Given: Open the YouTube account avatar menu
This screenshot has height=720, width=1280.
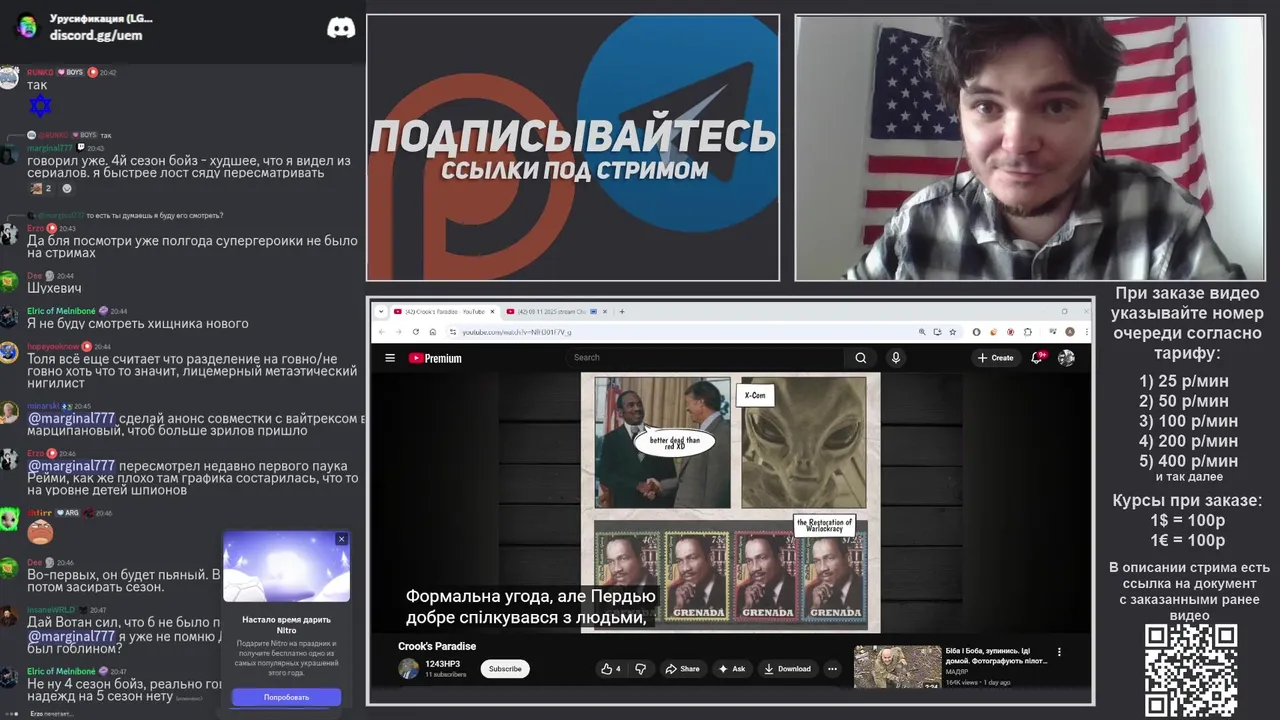Looking at the screenshot, I should tap(1067, 358).
